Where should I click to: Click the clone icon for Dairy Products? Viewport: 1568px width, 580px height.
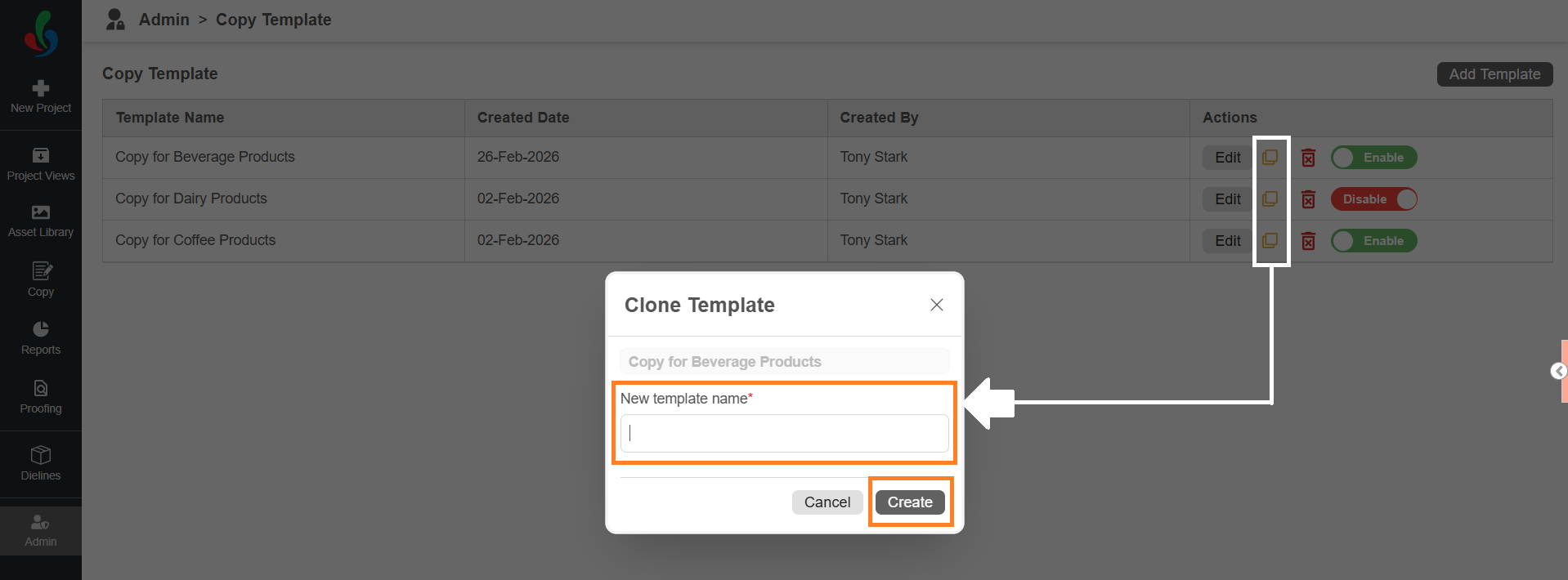click(x=1270, y=199)
